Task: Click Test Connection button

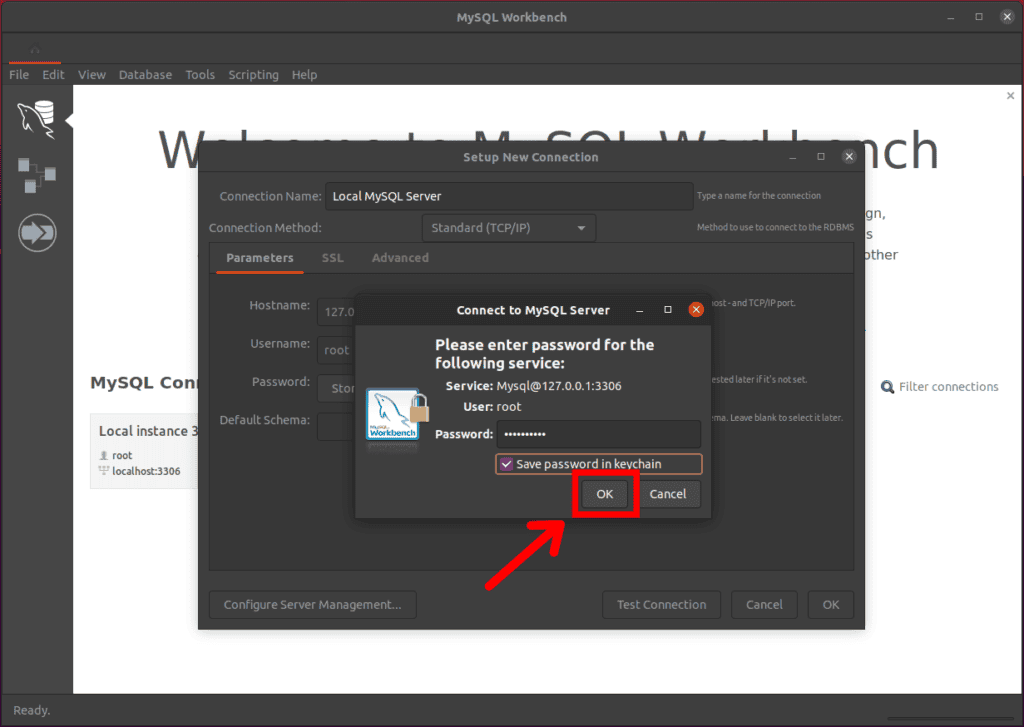Action: click(x=662, y=605)
